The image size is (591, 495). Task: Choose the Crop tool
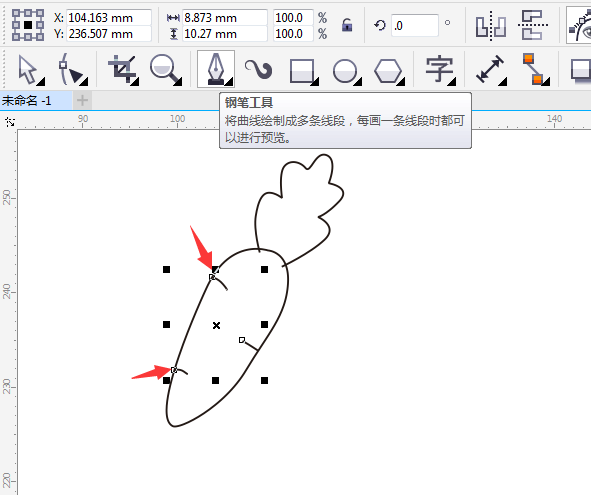click(x=123, y=70)
